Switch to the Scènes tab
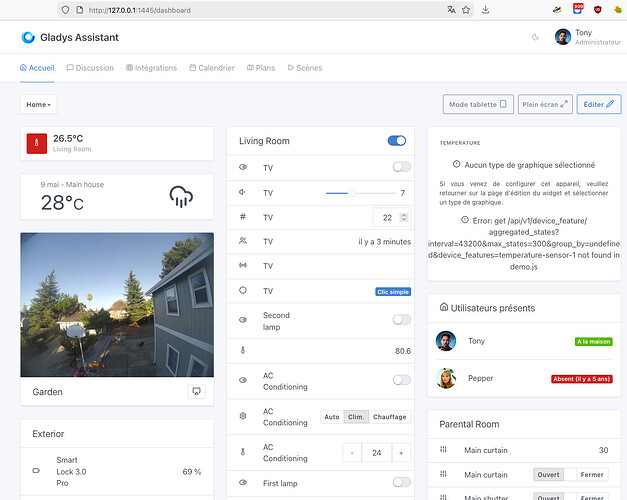Viewport: 627px width, 500px height. tap(307, 68)
